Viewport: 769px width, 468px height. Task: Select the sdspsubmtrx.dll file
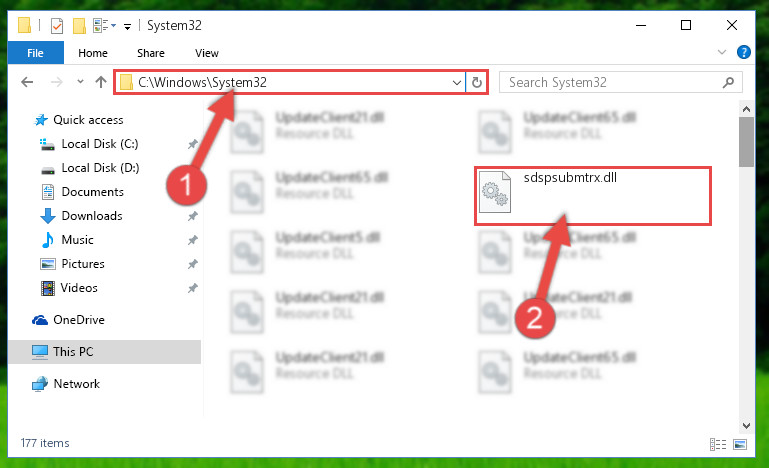click(x=592, y=196)
